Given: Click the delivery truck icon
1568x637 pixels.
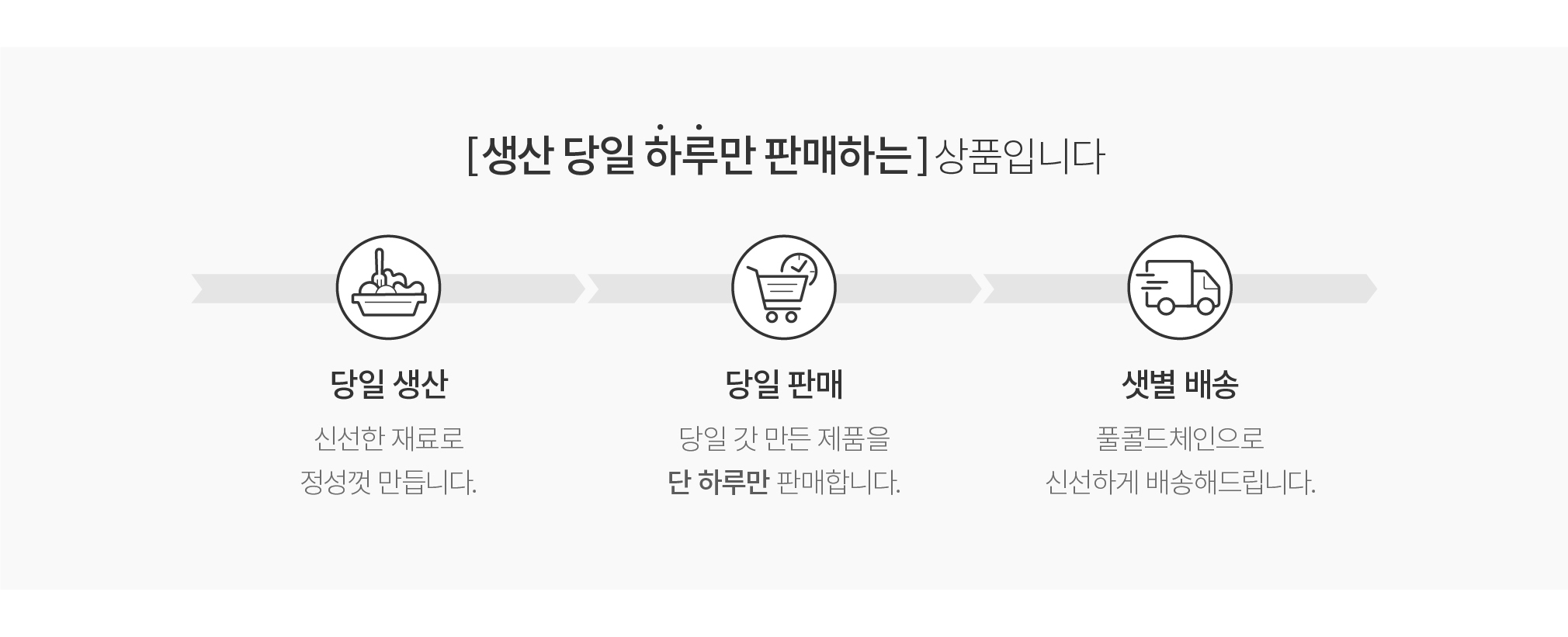Looking at the screenshot, I should pos(1180,288).
